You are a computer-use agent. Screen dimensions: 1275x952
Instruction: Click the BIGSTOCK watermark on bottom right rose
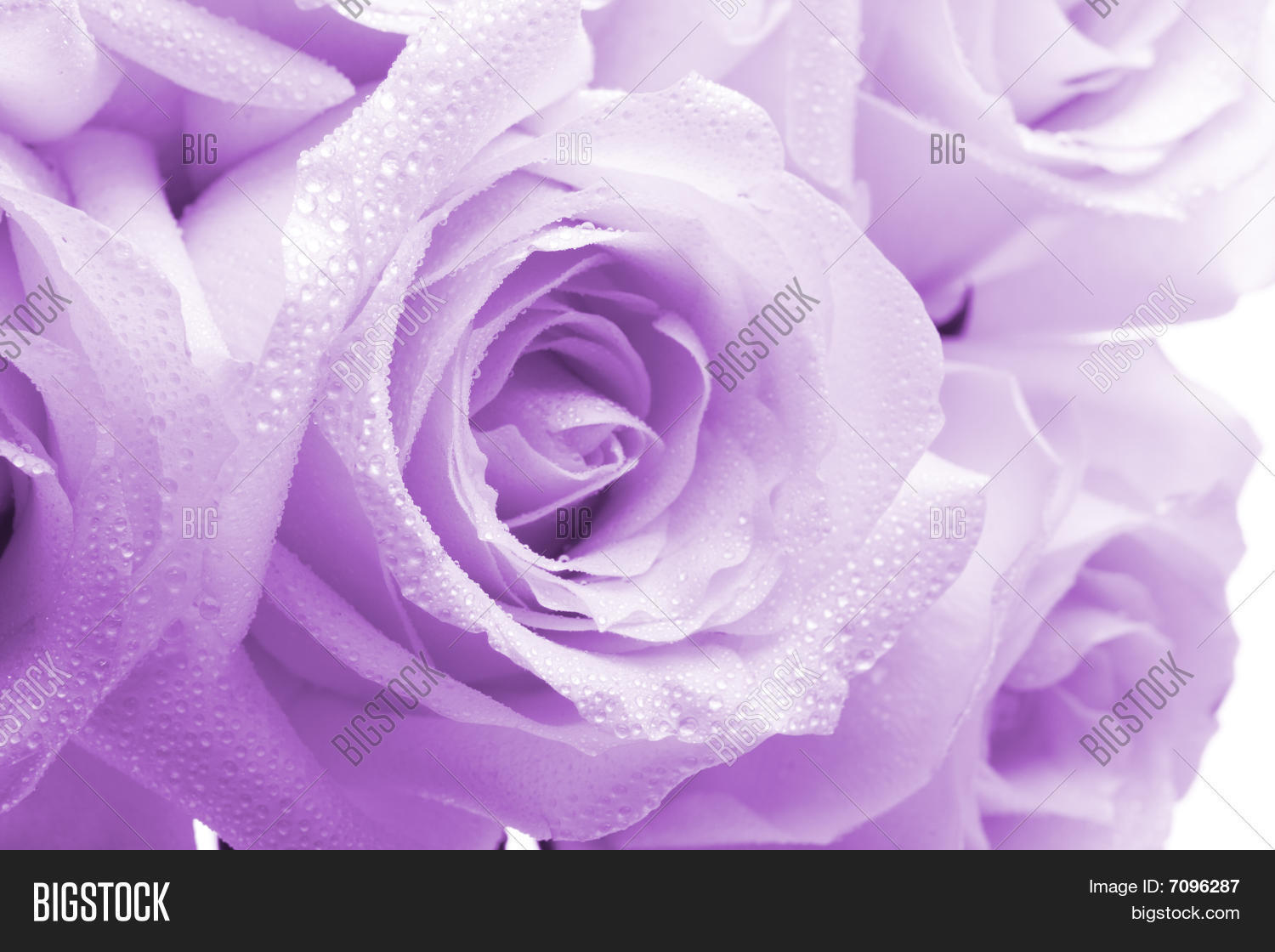click(1136, 707)
